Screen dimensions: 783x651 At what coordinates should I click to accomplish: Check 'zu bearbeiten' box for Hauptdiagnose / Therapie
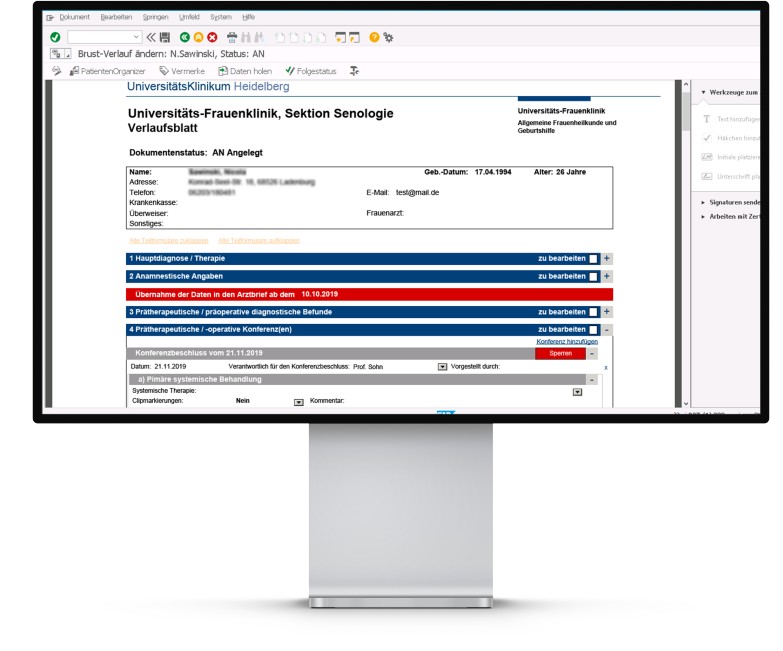(593, 259)
